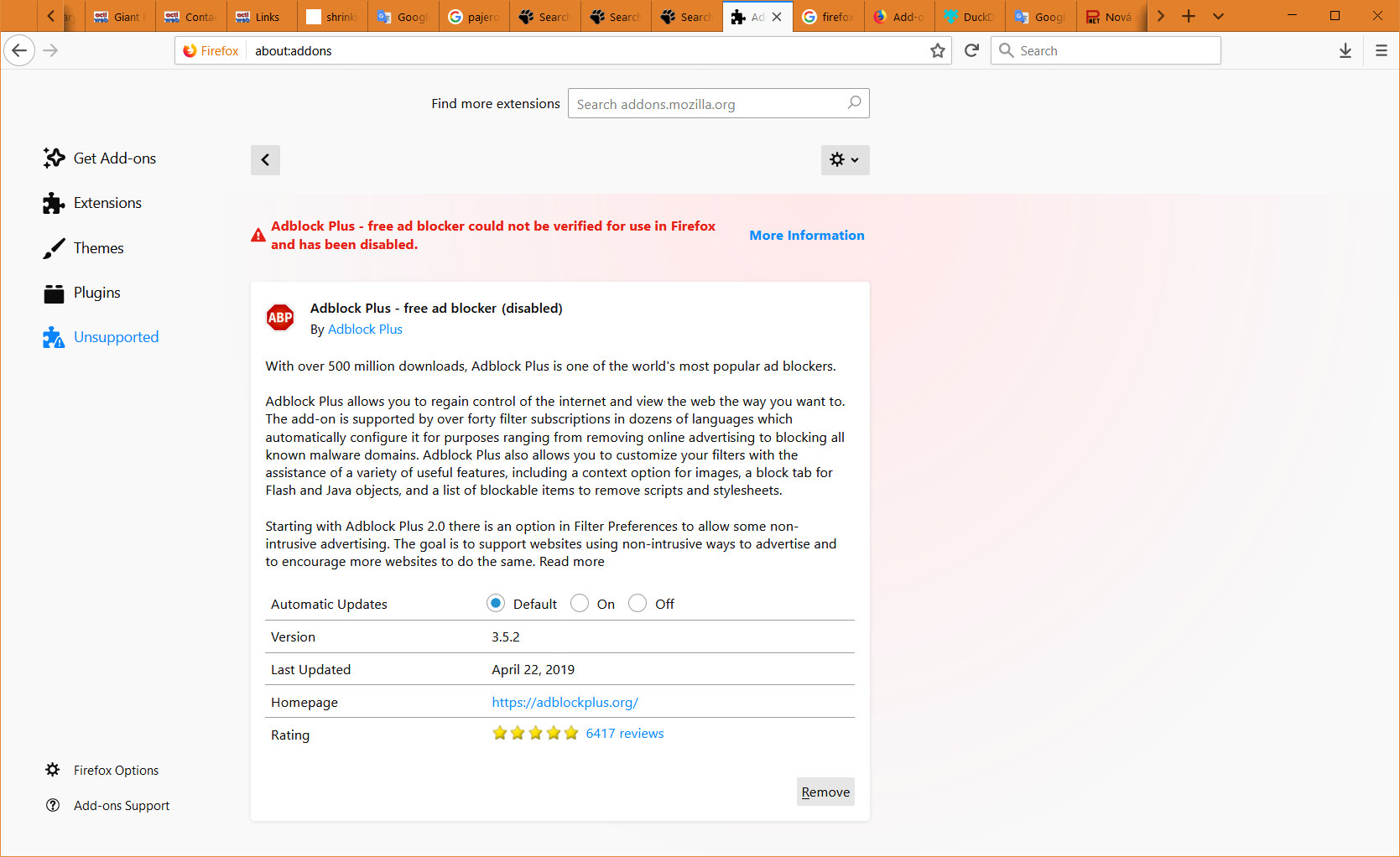Turn Automatic Updates Off
The height and width of the screenshot is (857, 1400).
(638, 603)
